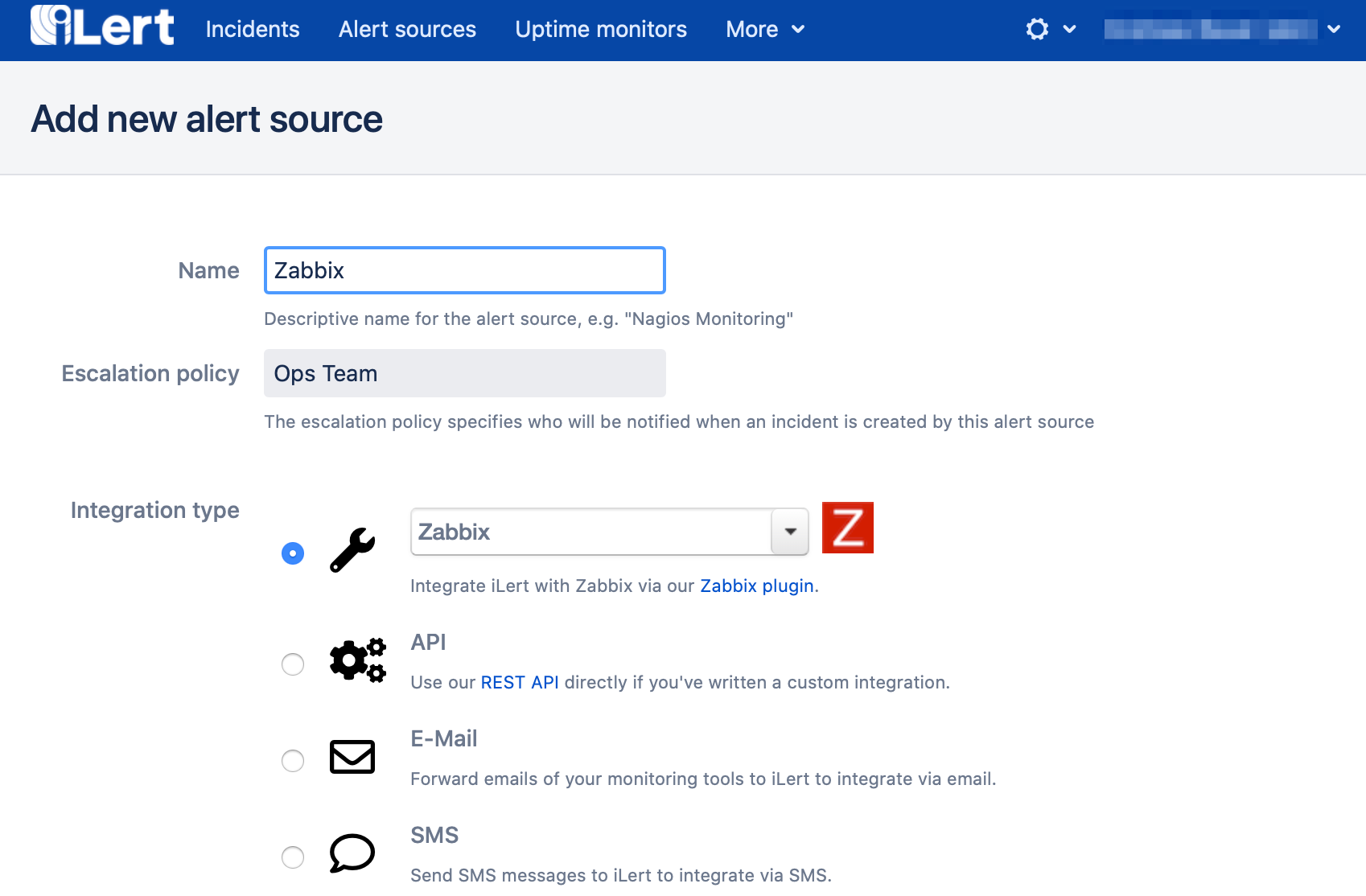
Task: Select the SMS integration radio button
Action: [x=293, y=857]
